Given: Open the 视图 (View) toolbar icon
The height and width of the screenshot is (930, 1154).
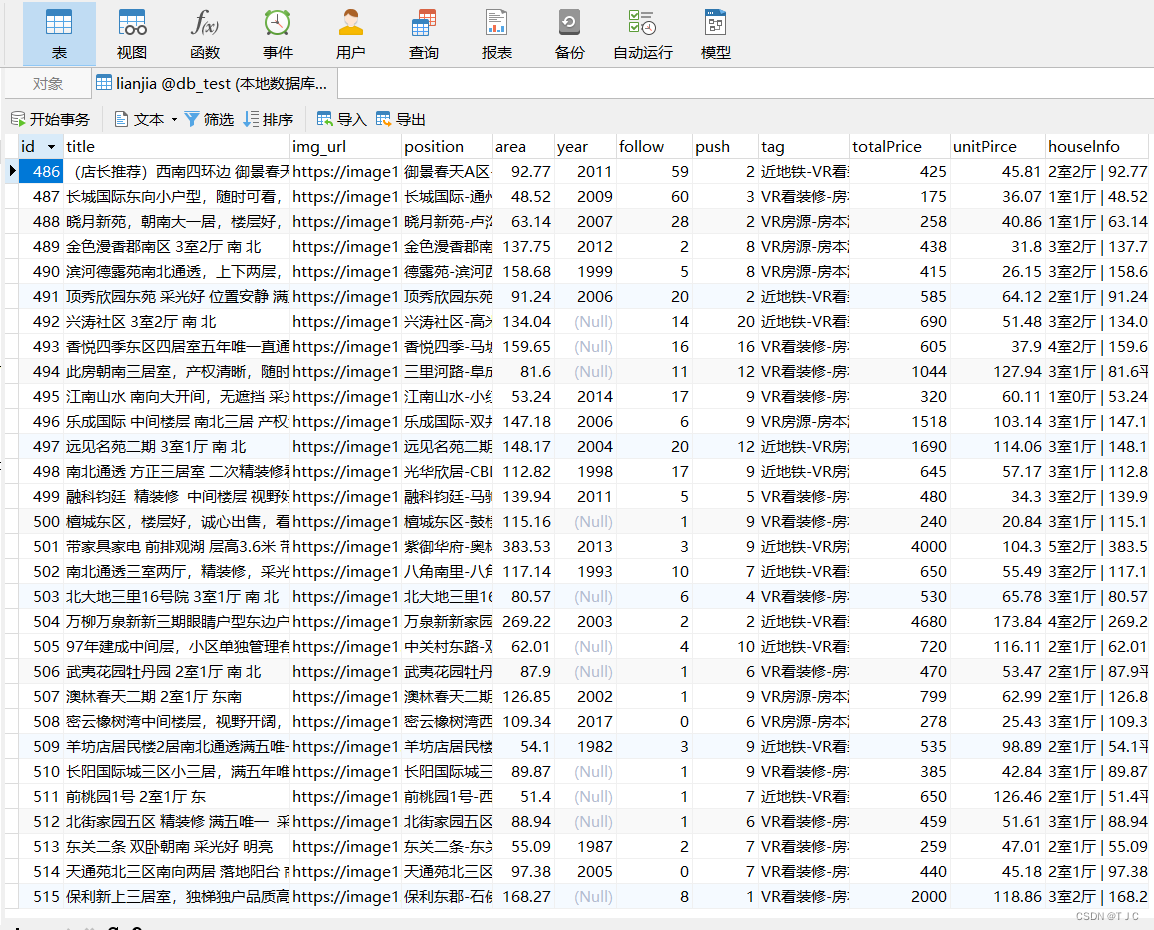Looking at the screenshot, I should pyautogui.click(x=132, y=34).
